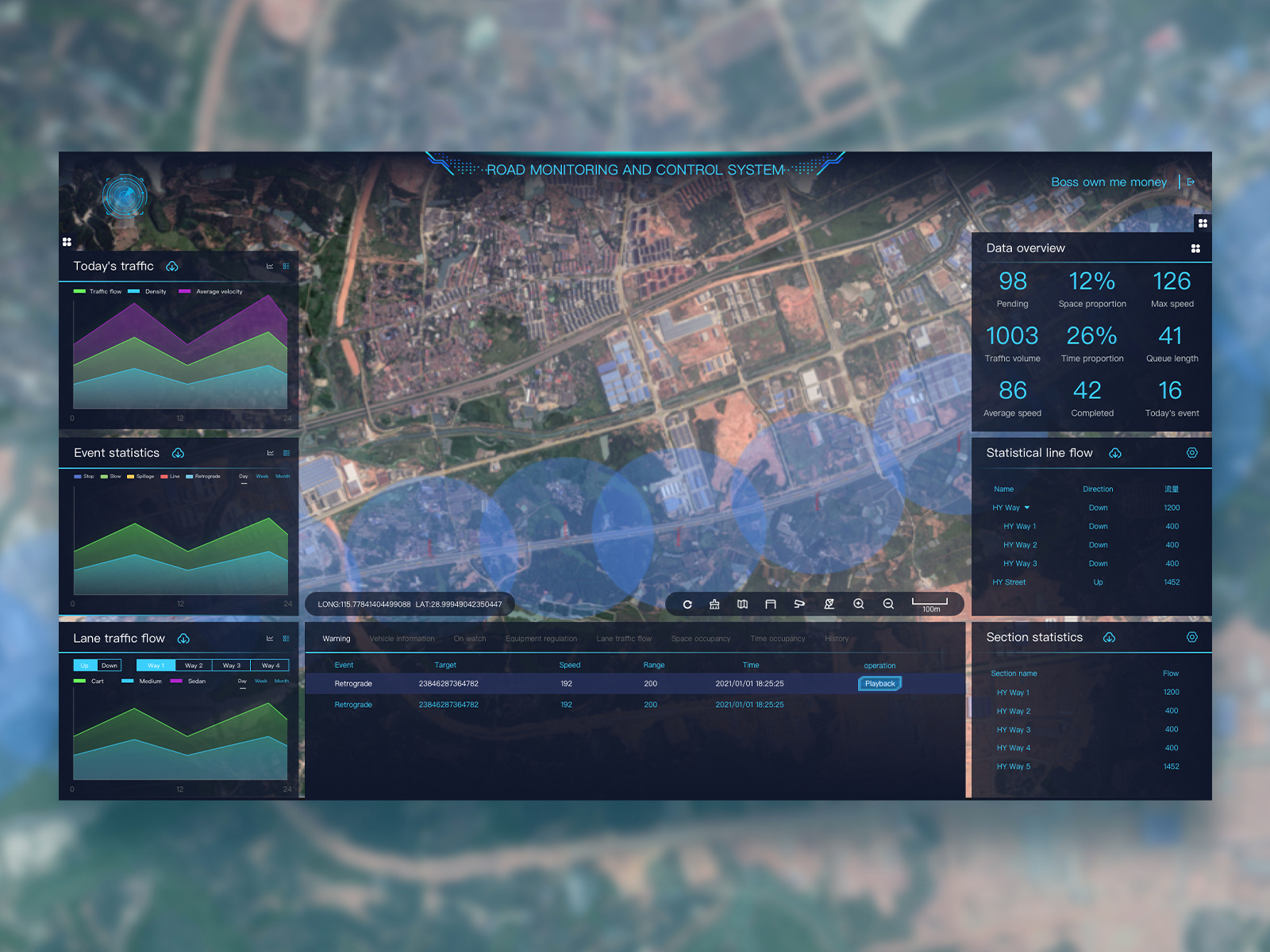
Task: Click the Boss own me money link
Action: 1109,182
